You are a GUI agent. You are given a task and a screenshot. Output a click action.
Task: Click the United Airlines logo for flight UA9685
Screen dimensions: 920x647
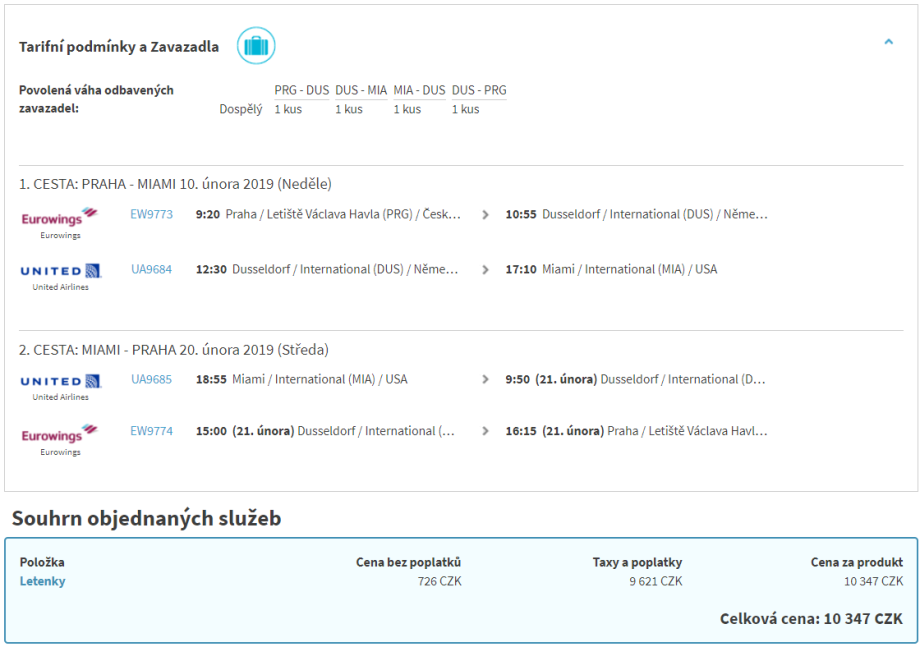click(60, 381)
